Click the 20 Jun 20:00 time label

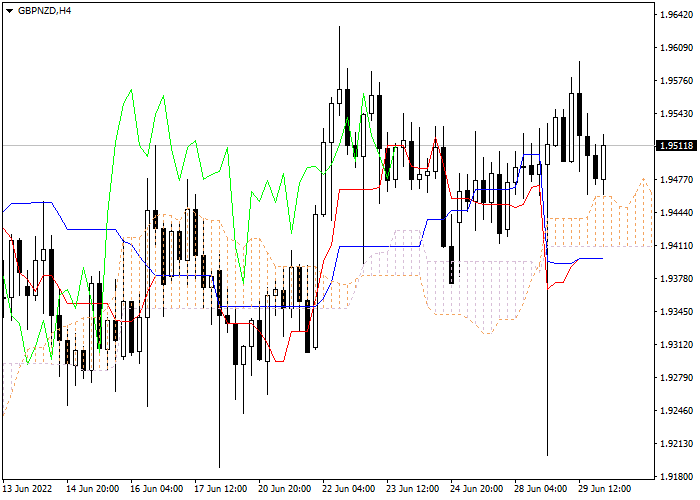(x=285, y=489)
